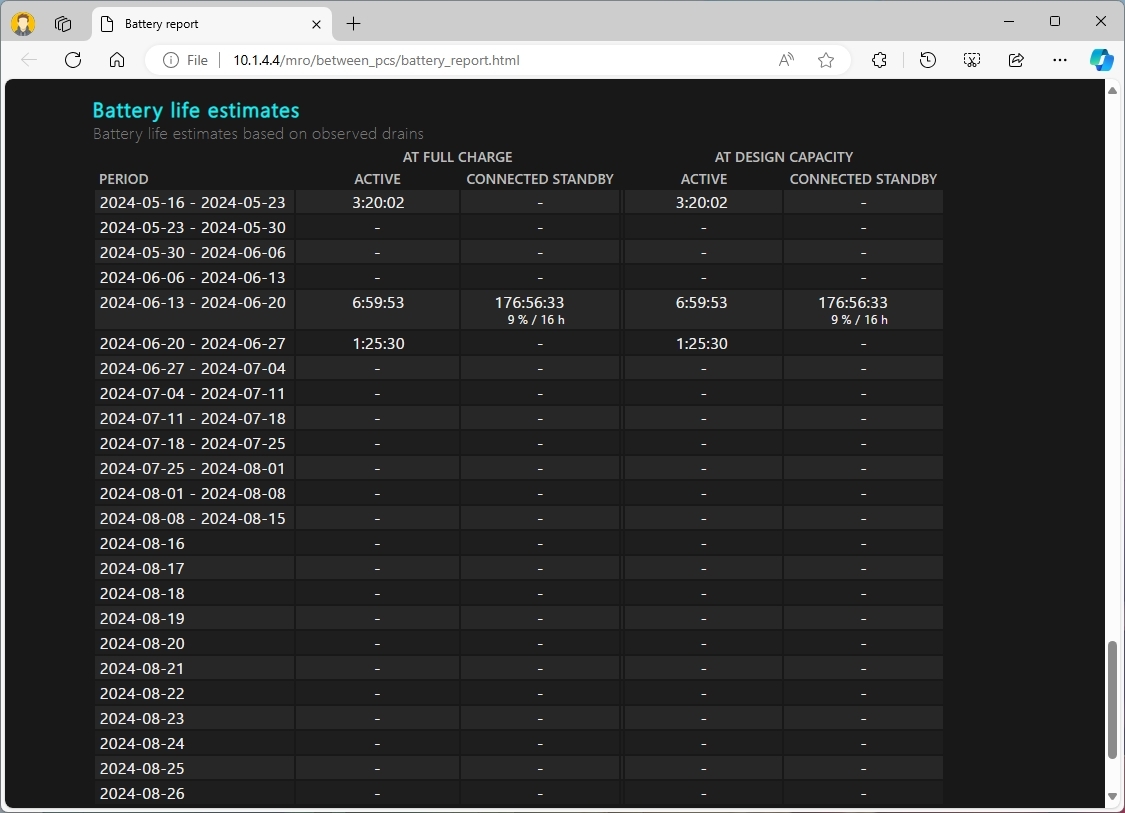Select the 2024-08-25 row date
The width and height of the screenshot is (1125, 813).
(142, 768)
